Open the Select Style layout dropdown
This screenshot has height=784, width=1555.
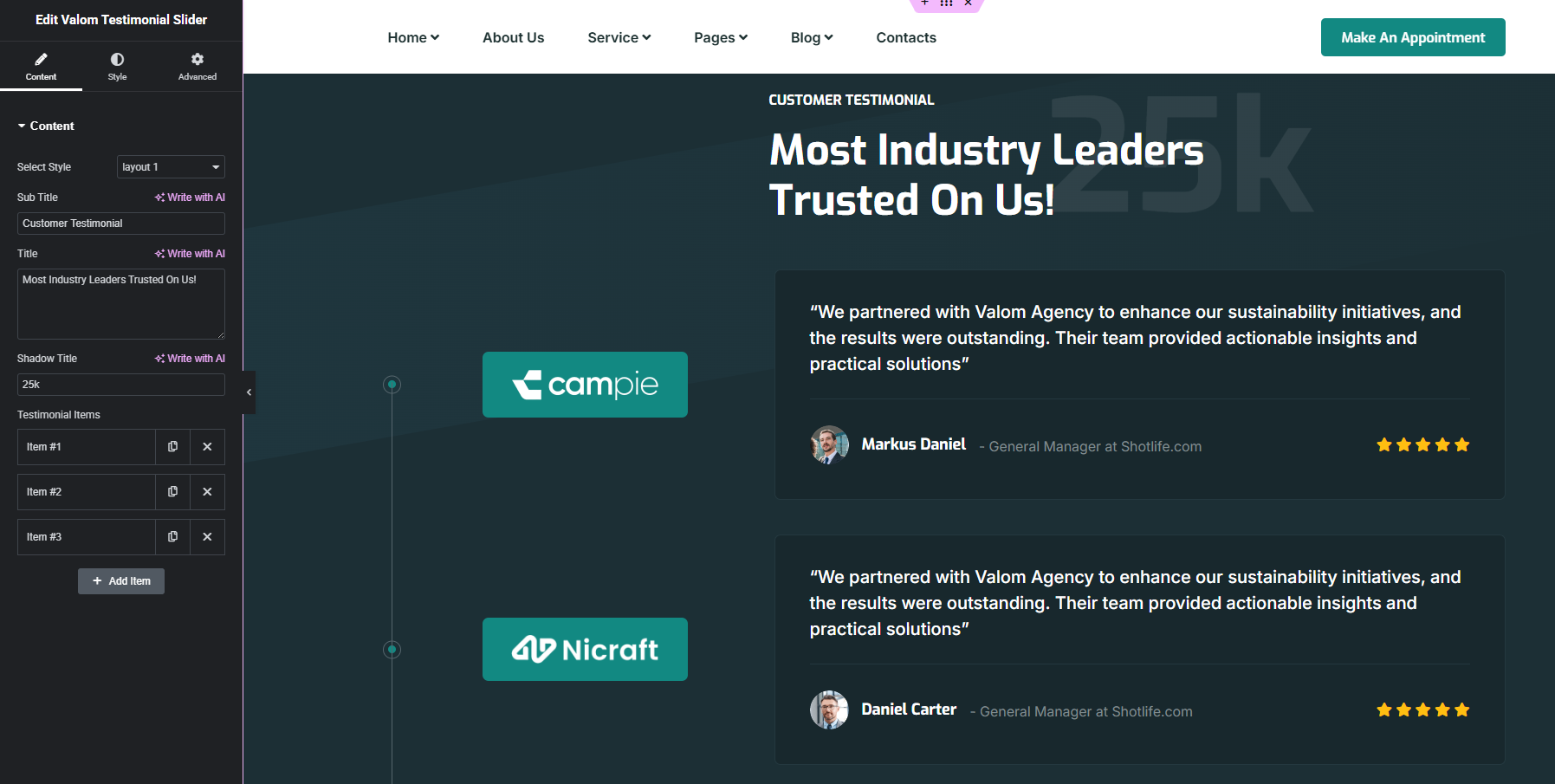coord(171,167)
